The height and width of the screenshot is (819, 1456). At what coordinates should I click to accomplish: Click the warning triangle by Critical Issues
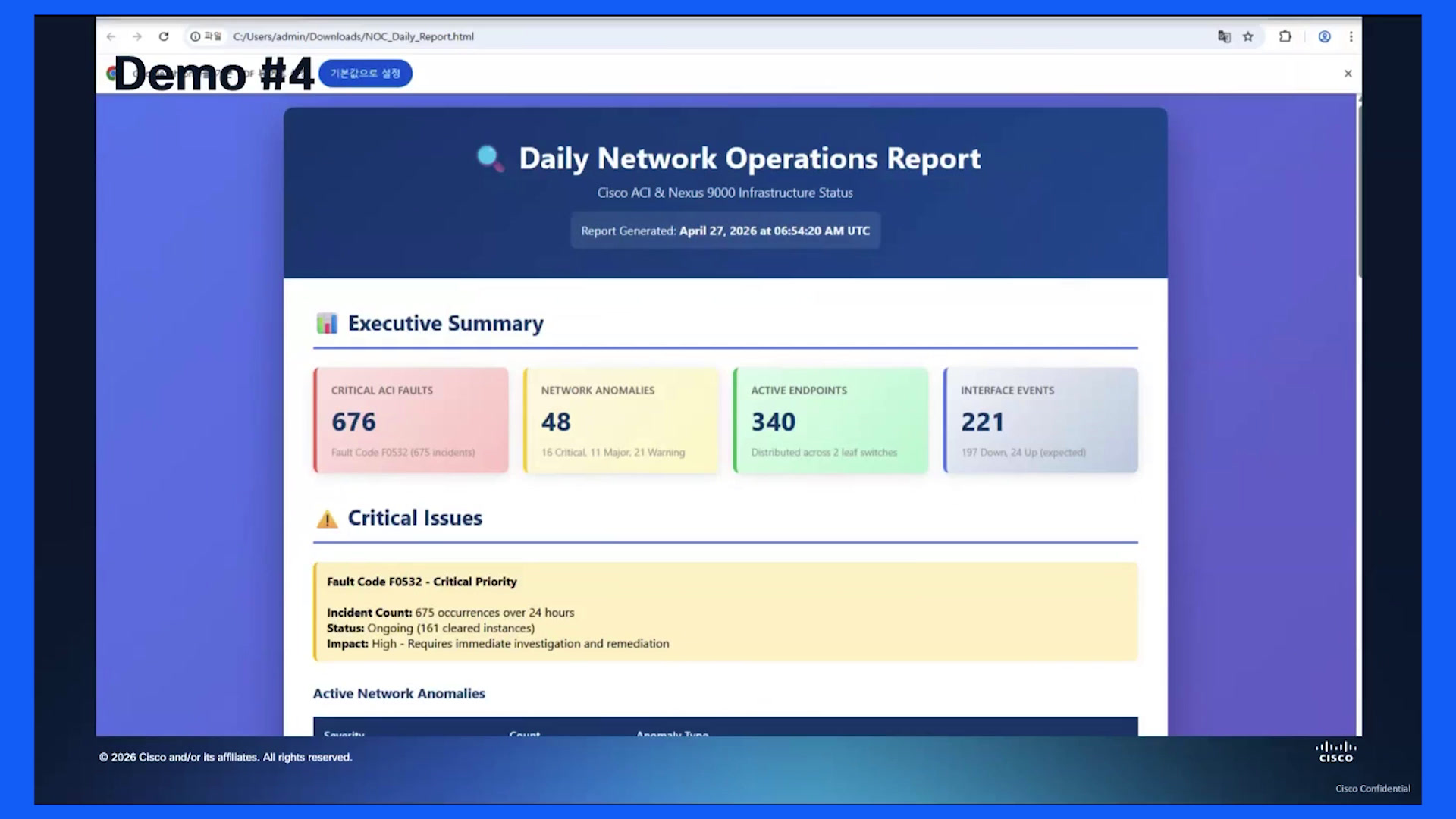tap(327, 519)
